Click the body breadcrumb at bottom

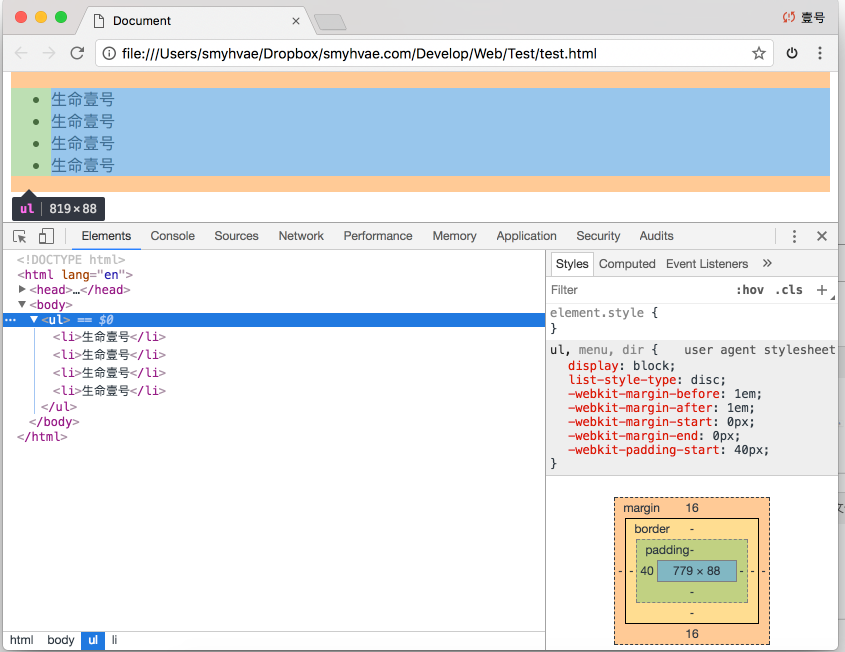point(61,640)
